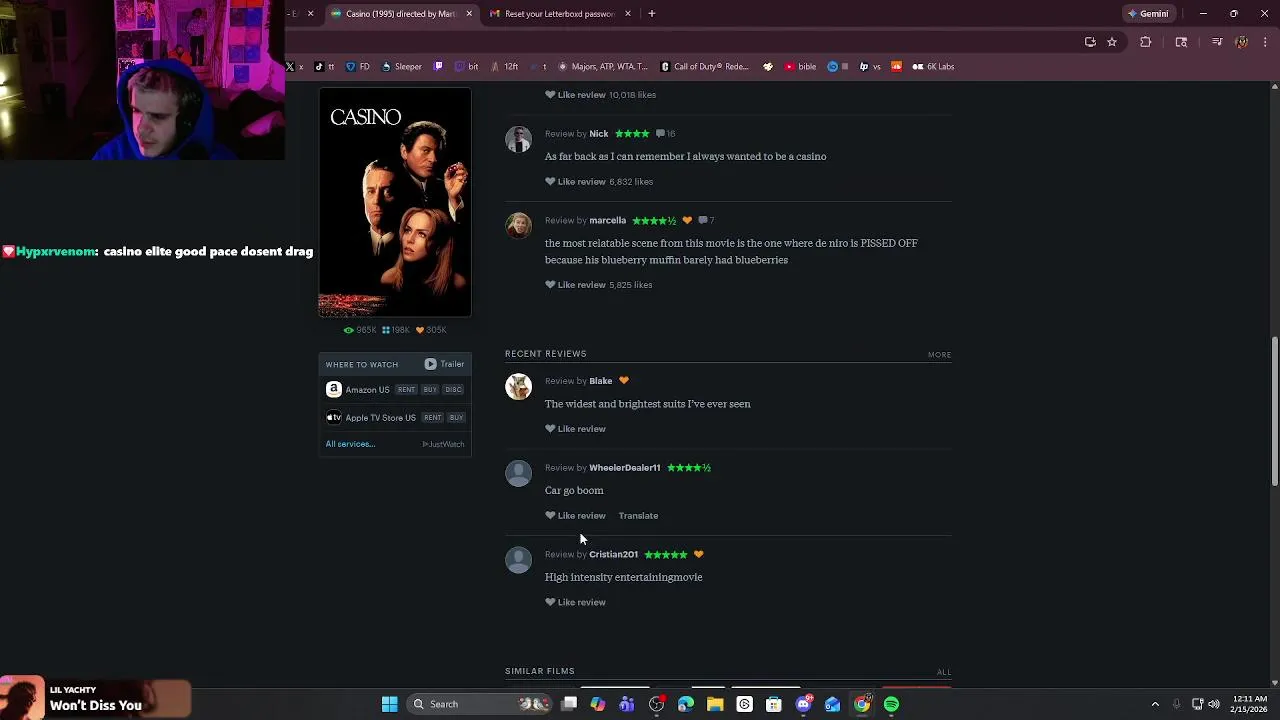
Task: View lists count 198K icon
Action: point(396,330)
